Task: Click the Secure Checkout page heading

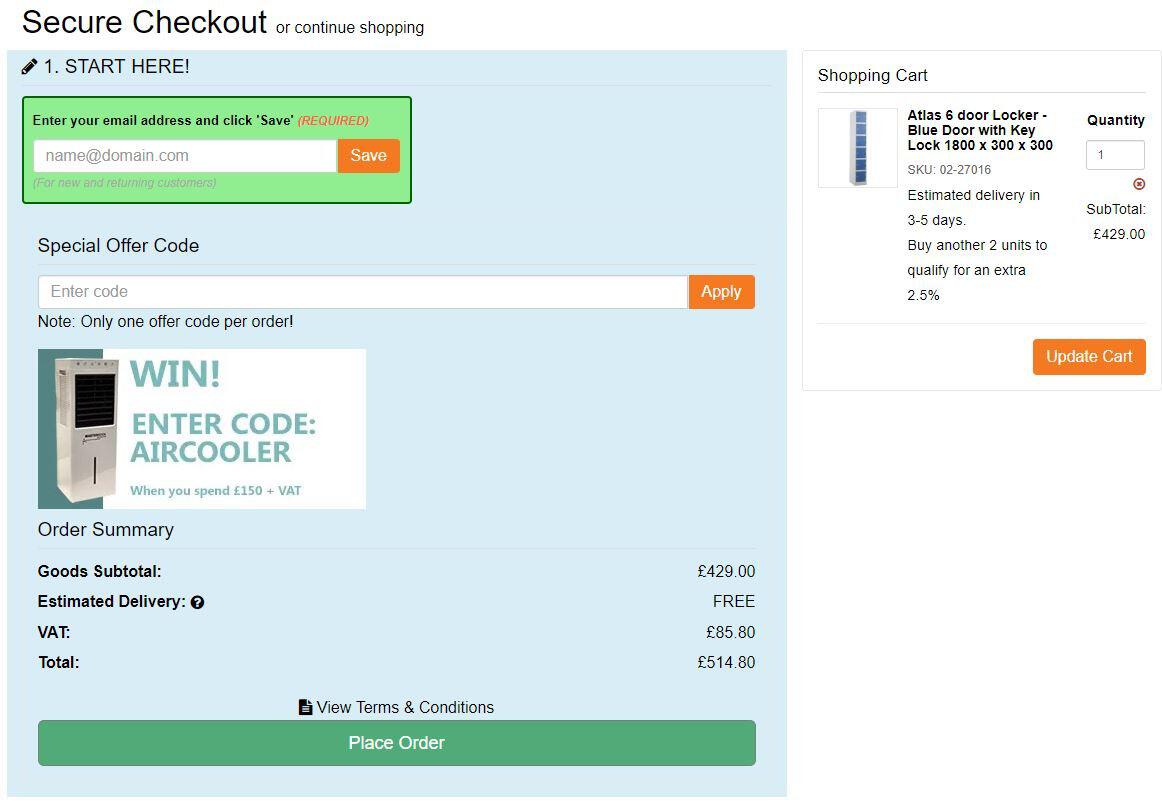Action: click(x=143, y=22)
